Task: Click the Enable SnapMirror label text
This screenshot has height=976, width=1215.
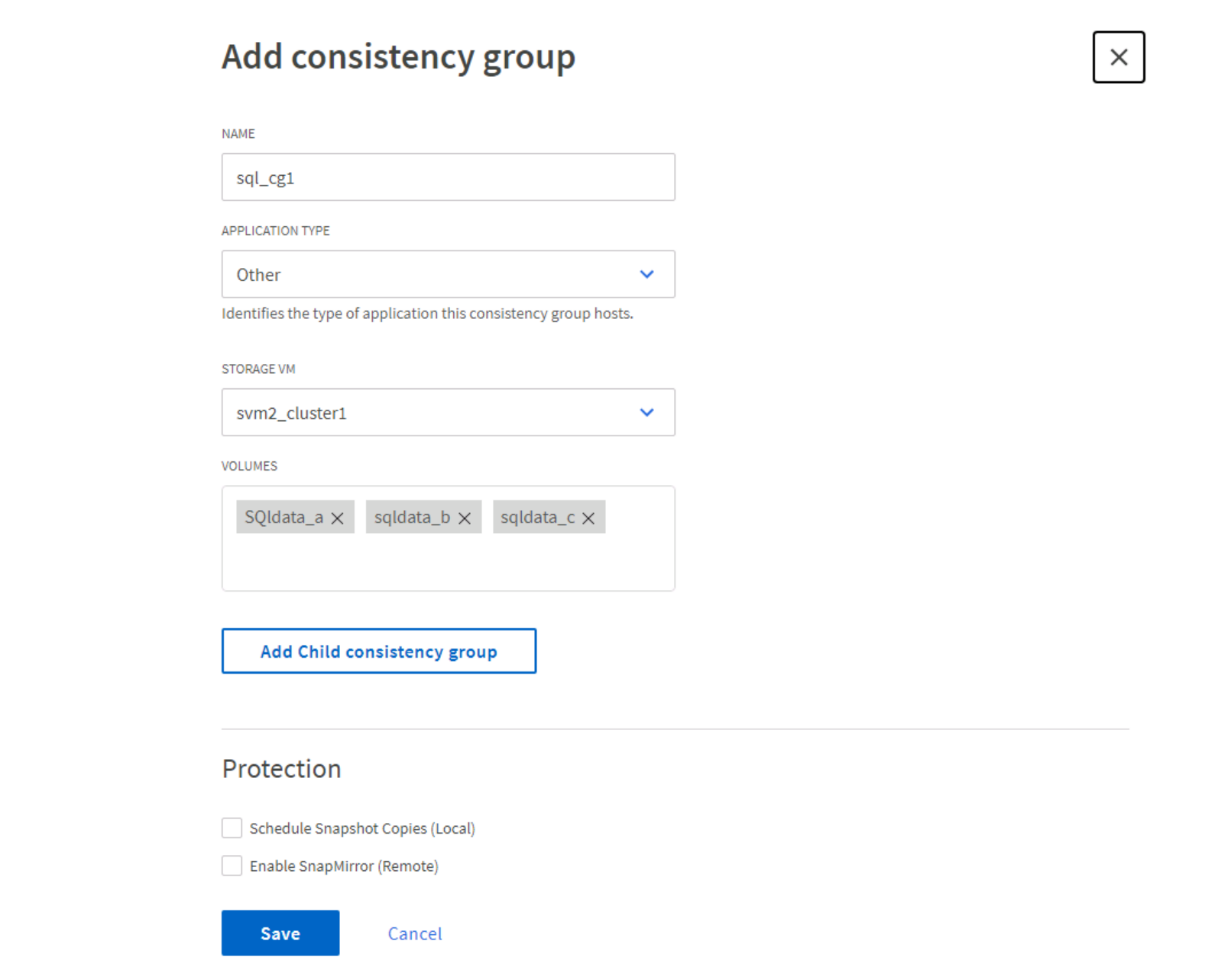Action: (344, 866)
